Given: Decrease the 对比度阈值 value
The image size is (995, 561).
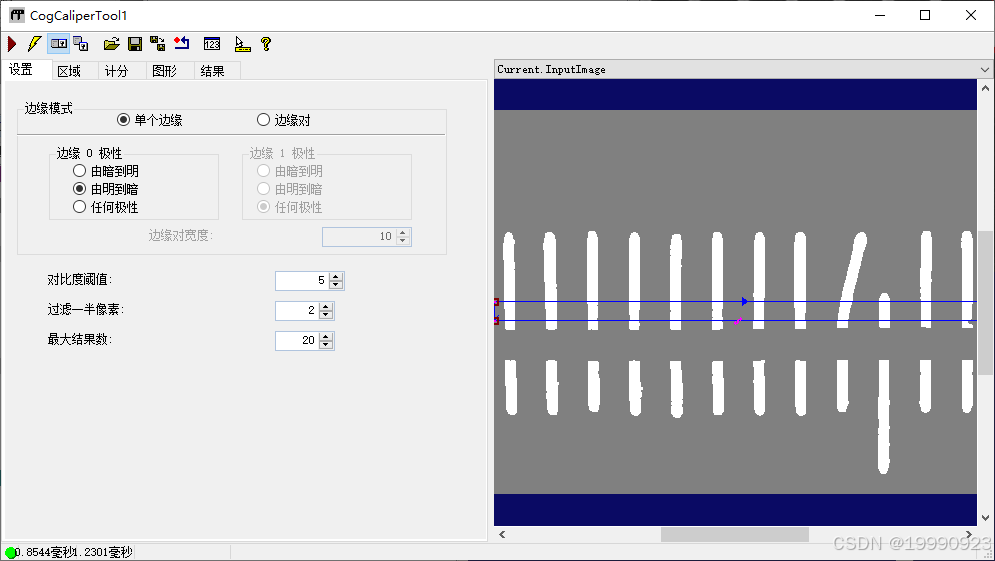Looking at the screenshot, I should [336, 284].
